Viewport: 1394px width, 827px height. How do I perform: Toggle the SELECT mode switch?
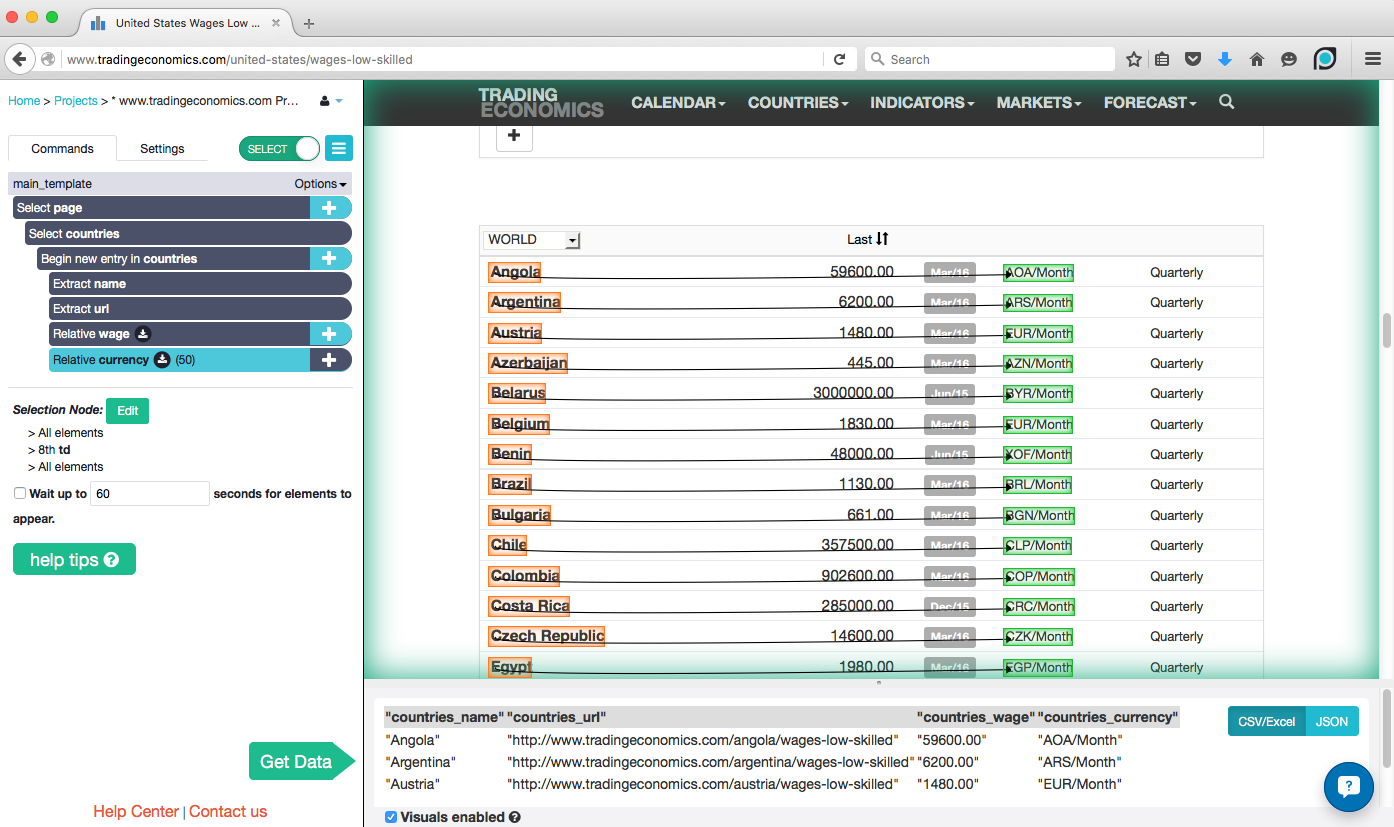tap(279, 149)
